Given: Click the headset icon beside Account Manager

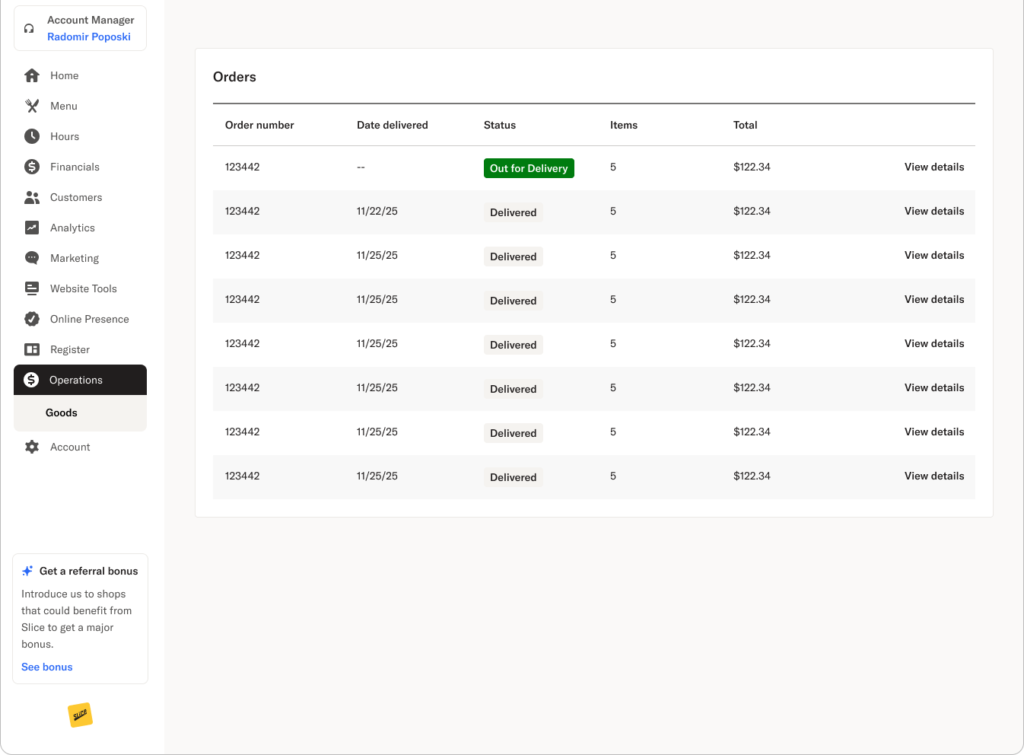Looking at the screenshot, I should [x=29, y=29].
